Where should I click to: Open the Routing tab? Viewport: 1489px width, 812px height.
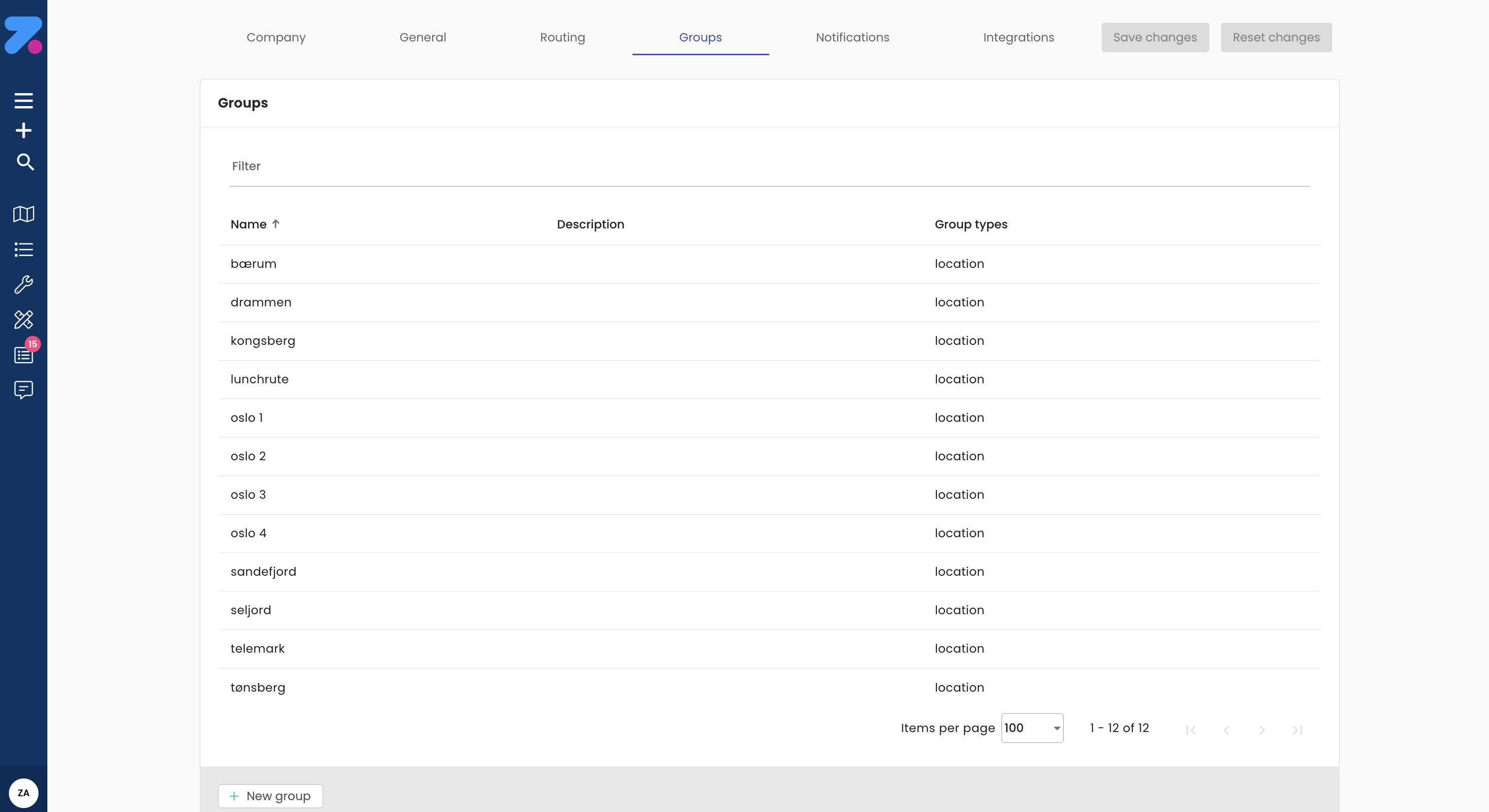pyautogui.click(x=562, y=37)
